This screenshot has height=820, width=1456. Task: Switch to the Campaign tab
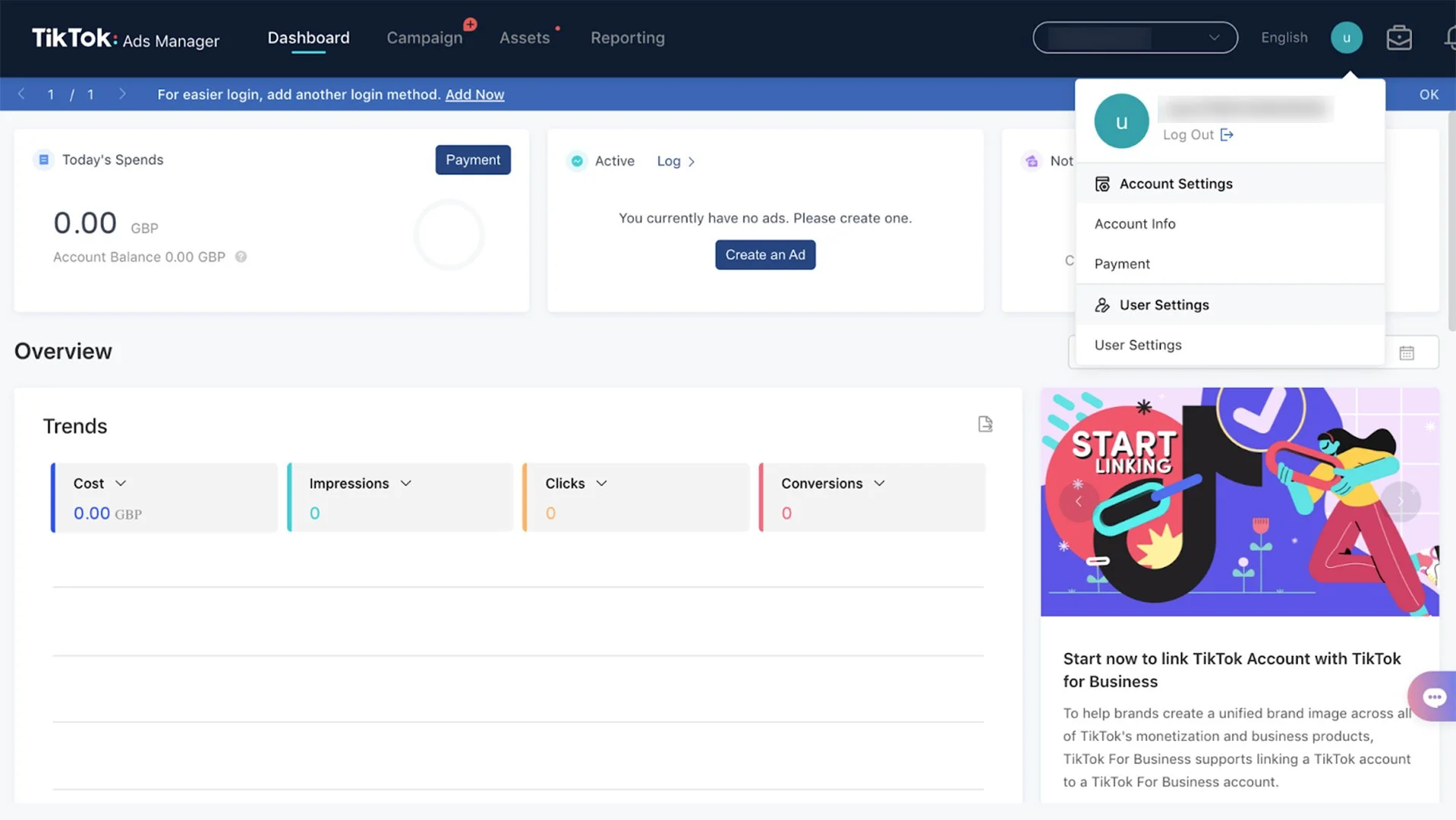pyautogui.click(x=424, y=38)
